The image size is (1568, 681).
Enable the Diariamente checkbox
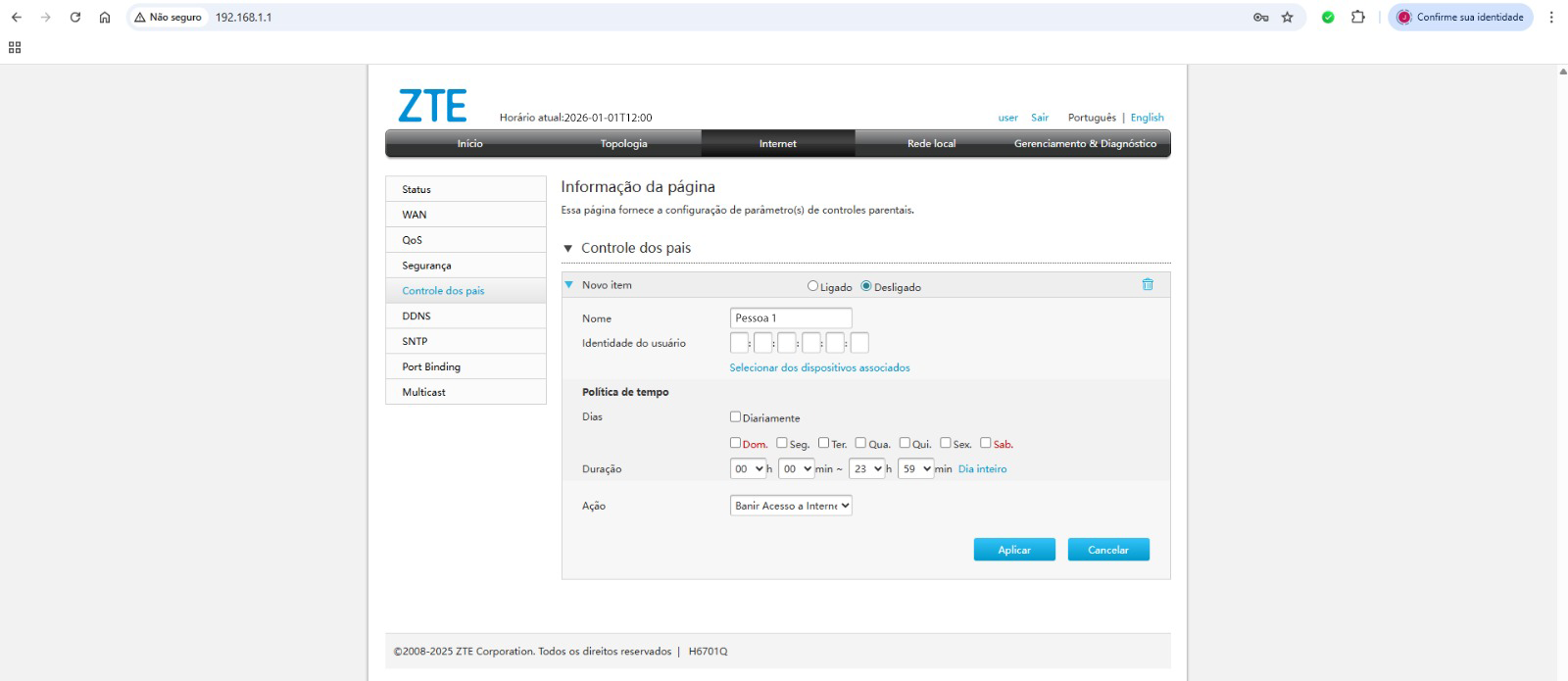coord(735,416)
